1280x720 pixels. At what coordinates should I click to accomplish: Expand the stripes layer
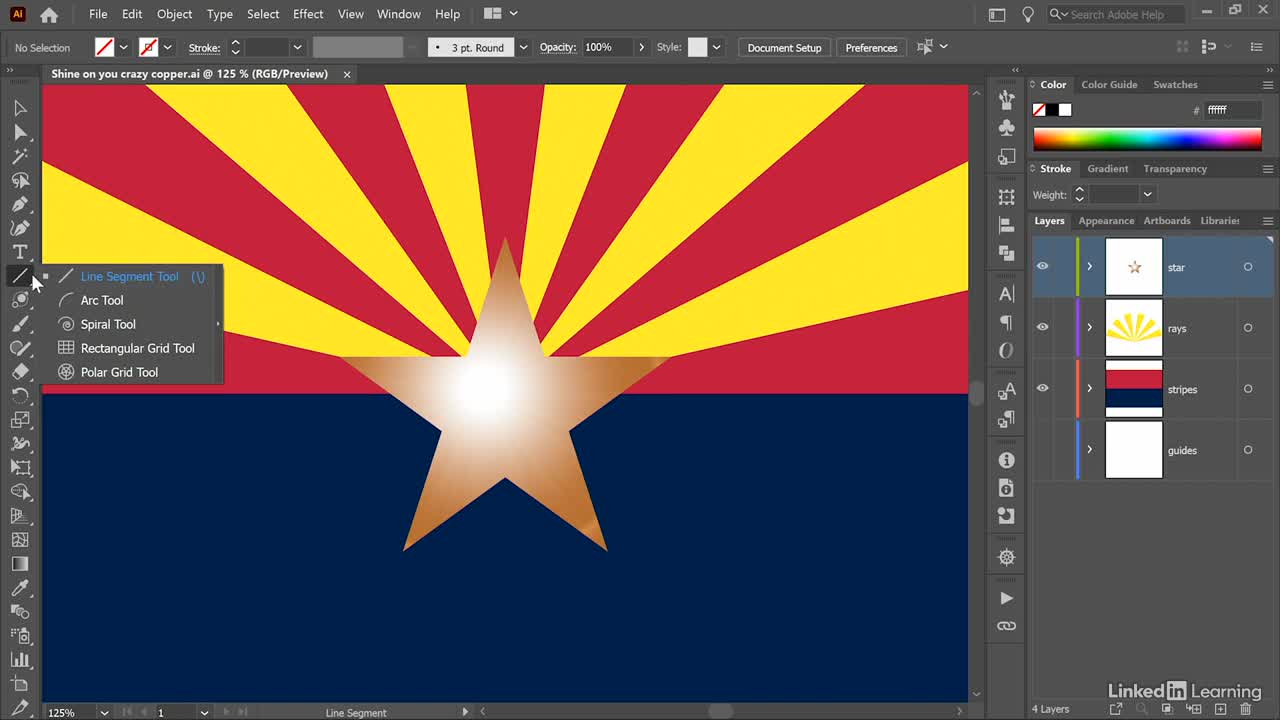point(1090,389)
